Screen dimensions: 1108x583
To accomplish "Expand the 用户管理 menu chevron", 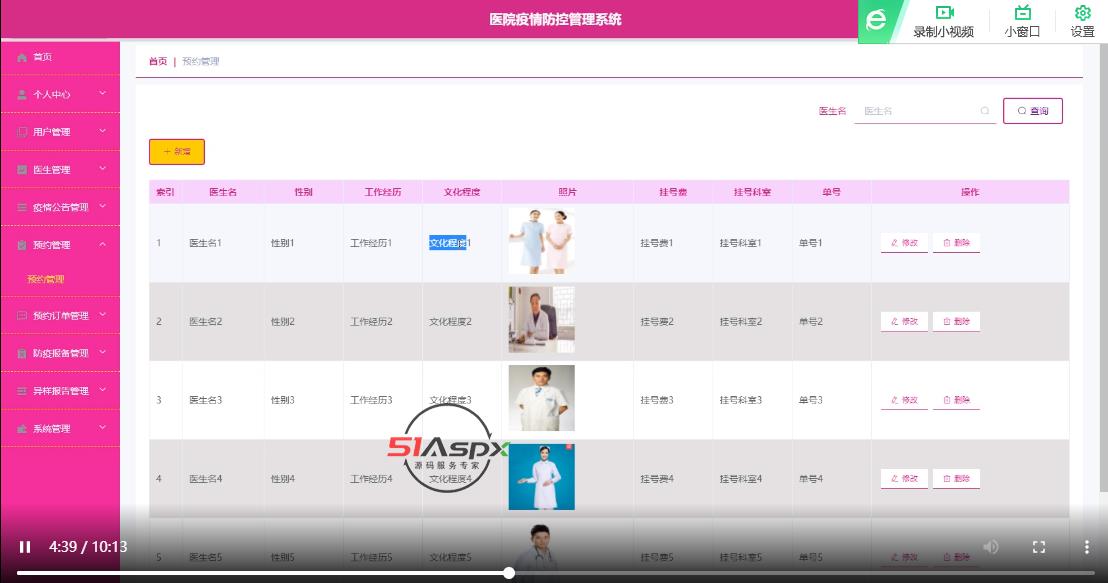I will coord(102,131).
